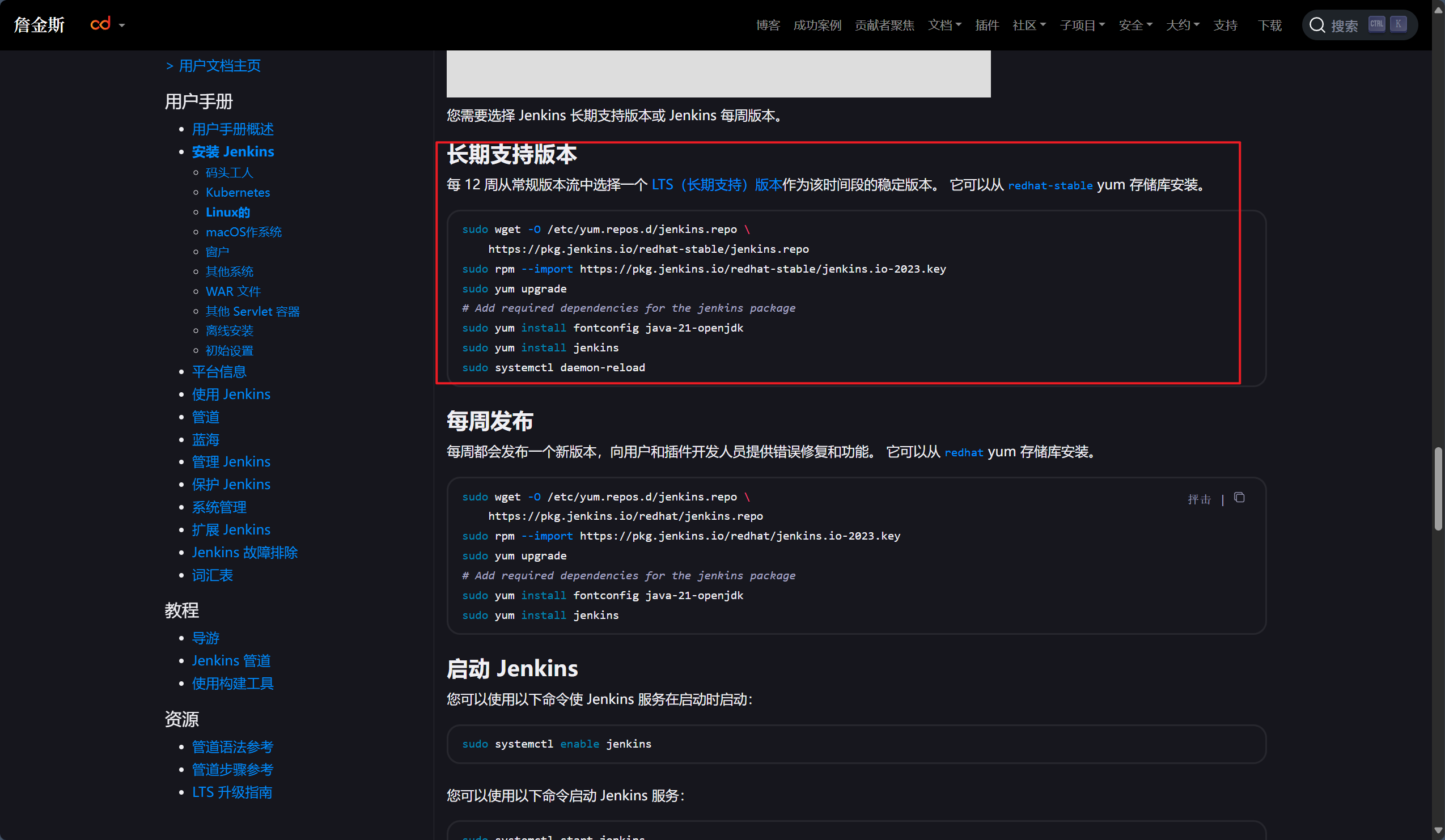Open 用户手册概述 in sidebar

[232, 129]
